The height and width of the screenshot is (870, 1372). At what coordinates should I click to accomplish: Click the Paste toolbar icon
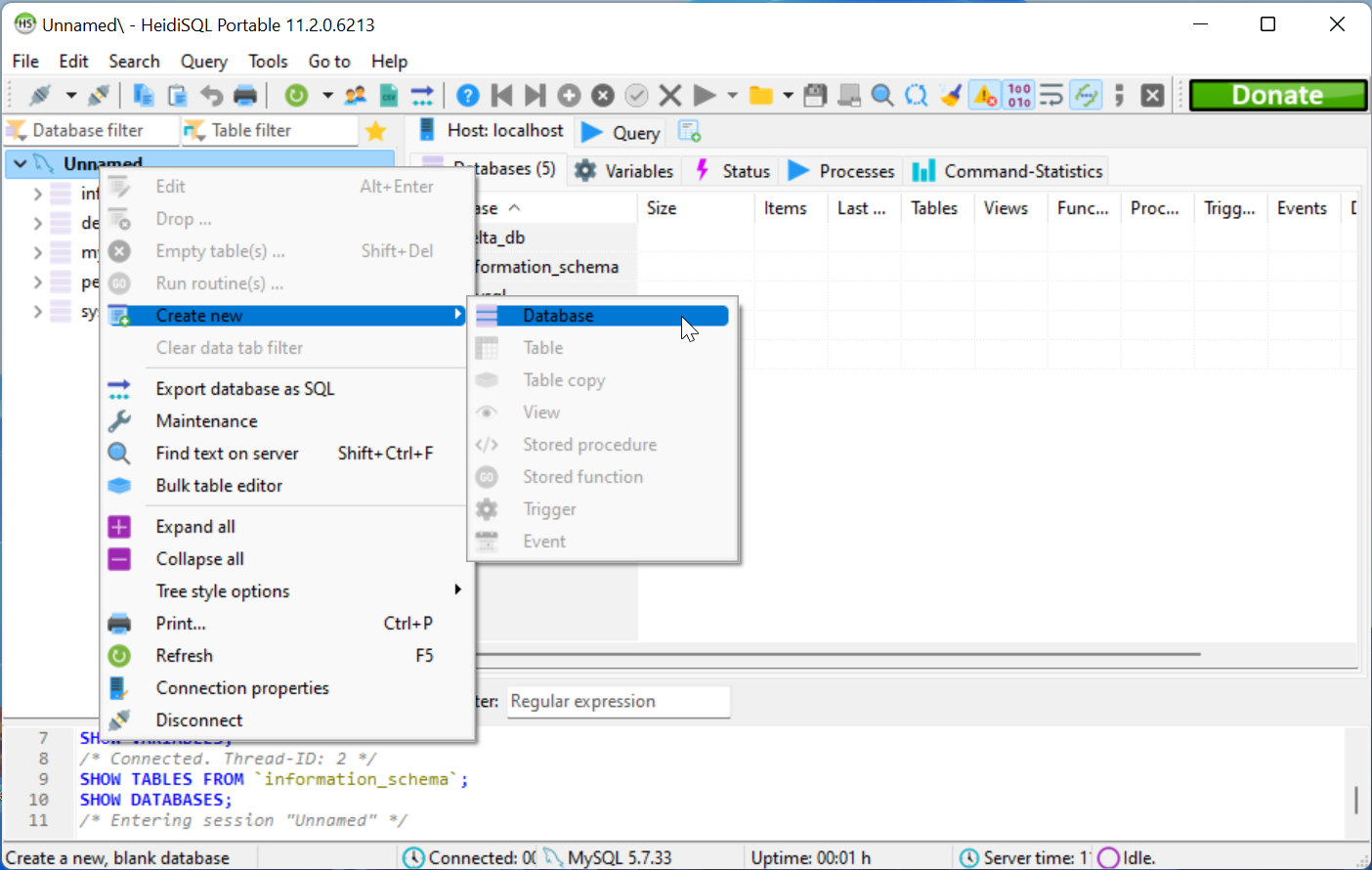(x=177, y=95)
